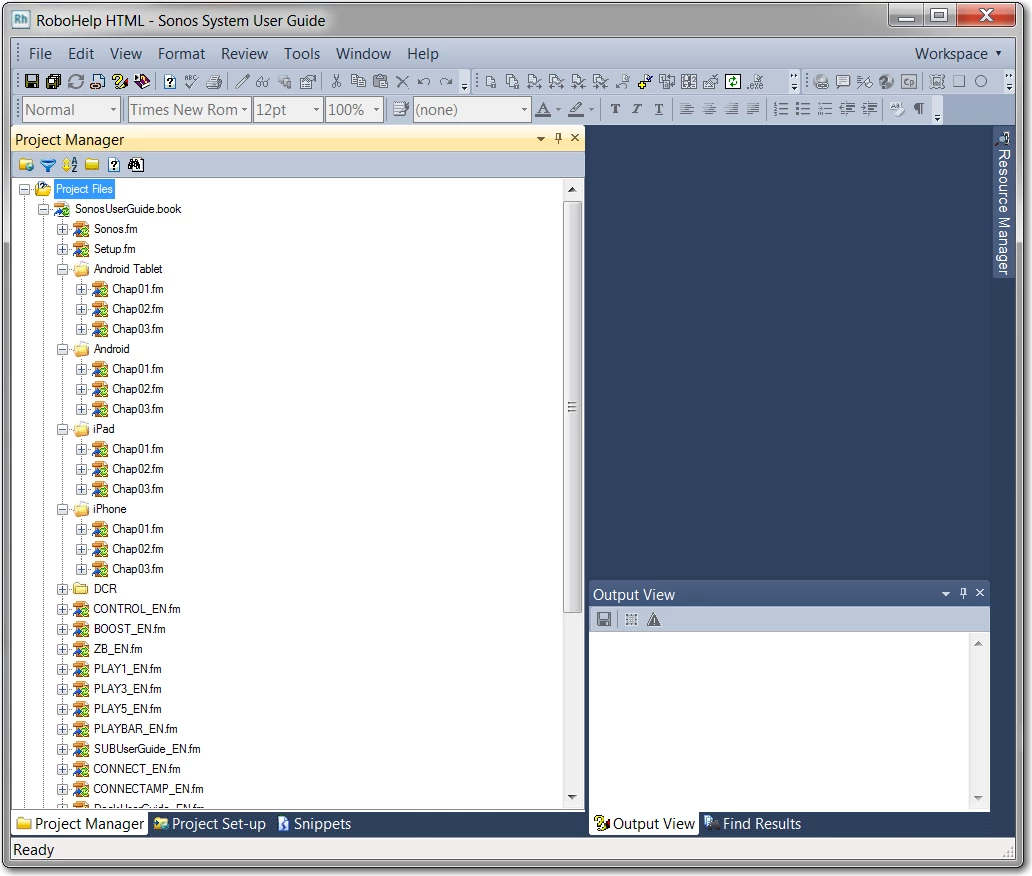
Task: Switch to the Find Results tab
Action: [753, 823]
